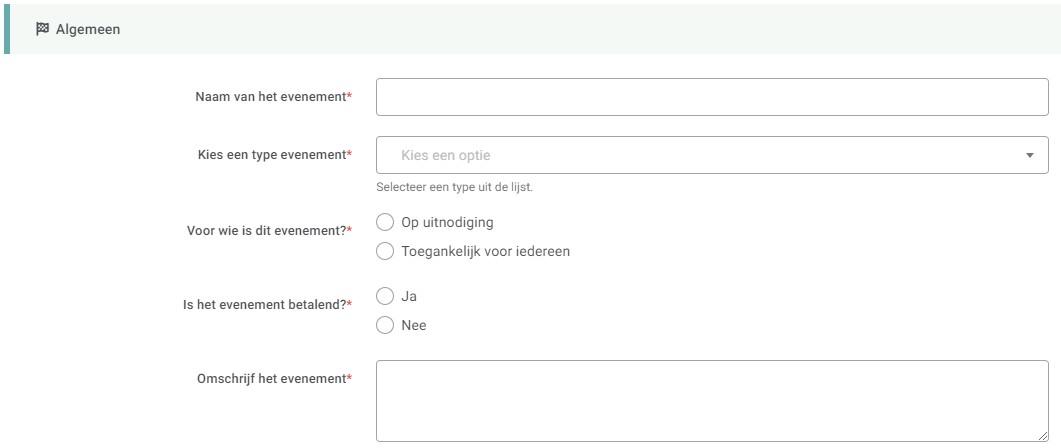Viewport: 1061px width, 448px height.
Task: Click the Algemeen section header title
Action: click(88, 29)
